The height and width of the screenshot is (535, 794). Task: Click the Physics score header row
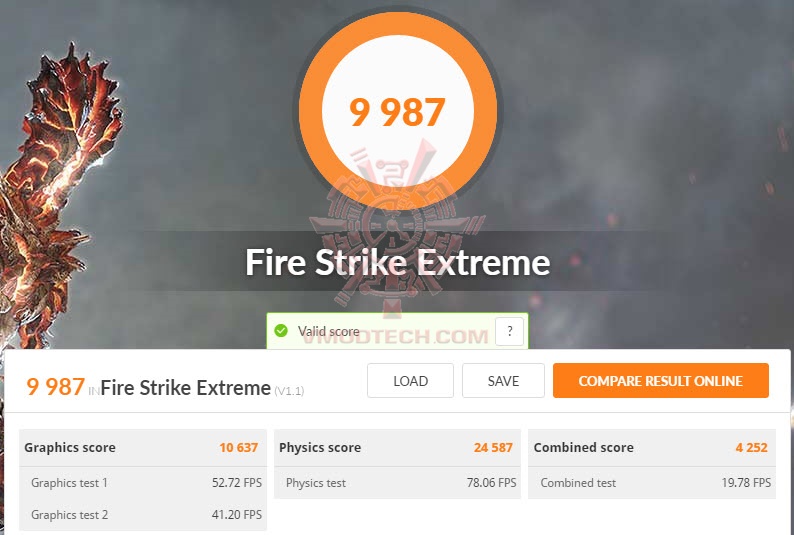pos(398,447)
